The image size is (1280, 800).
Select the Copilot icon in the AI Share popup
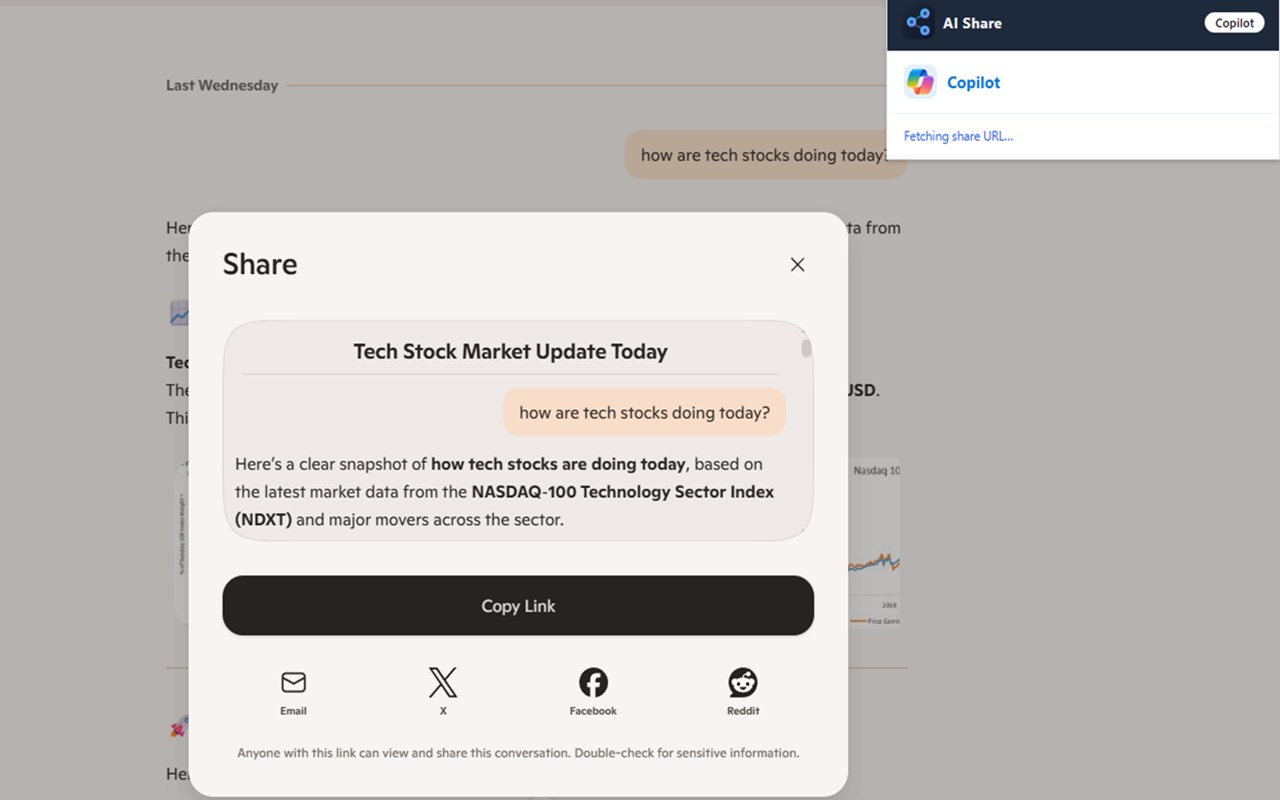[920, 82]
